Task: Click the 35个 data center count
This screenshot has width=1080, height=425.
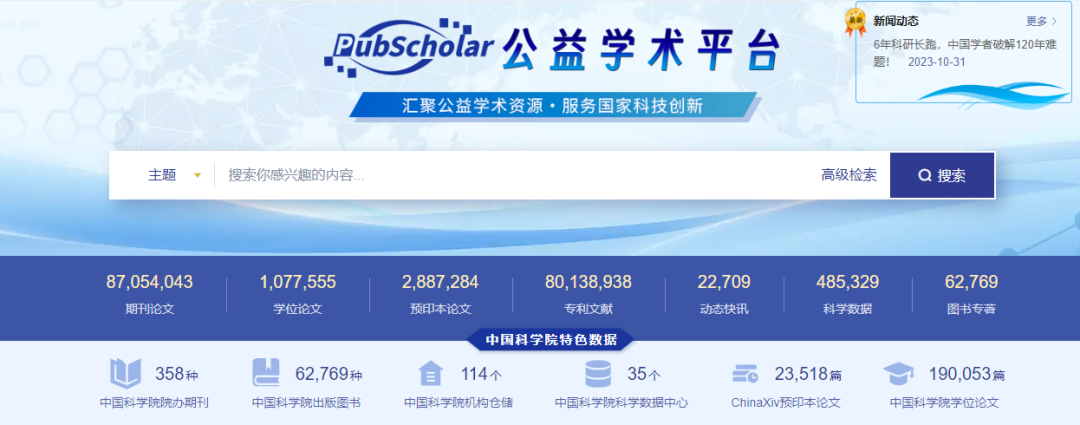Action: tap(644, 374)
